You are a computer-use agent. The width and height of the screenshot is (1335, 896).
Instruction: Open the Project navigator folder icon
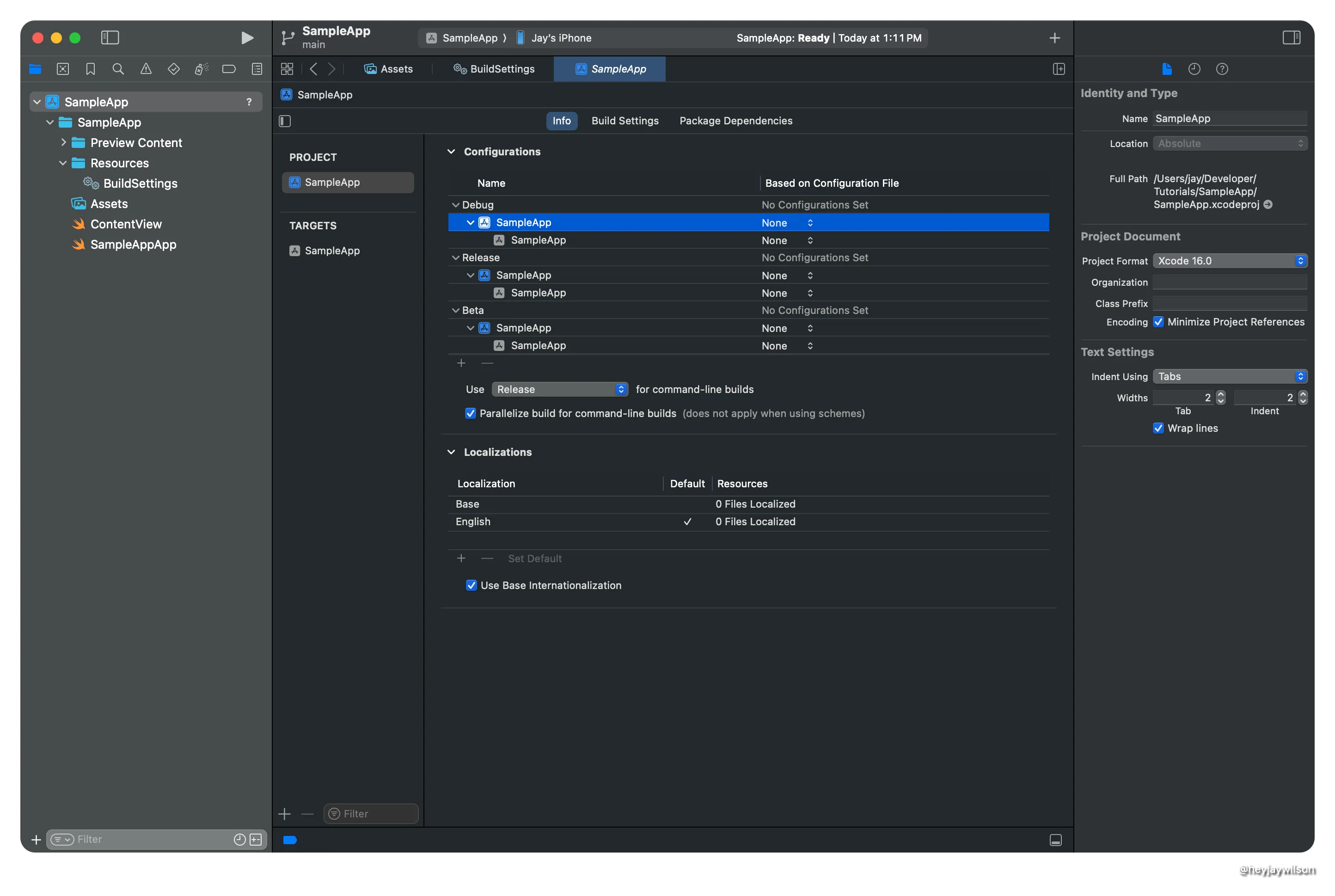click(x=35, y=69)
